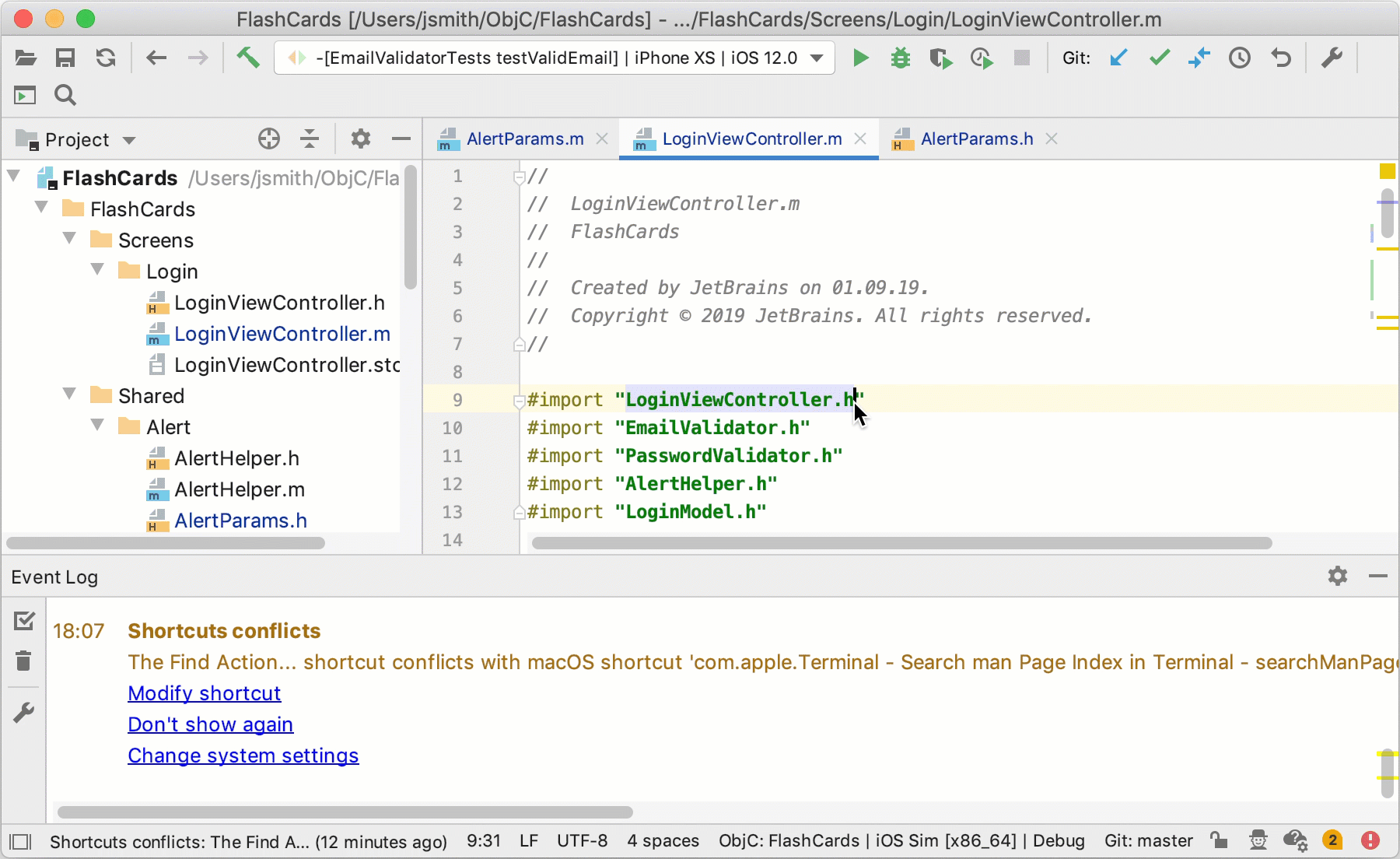The image size is (1400, 859).
Task: Hide the Project tool window
Action: pyautogui.click(x=401, y=139)
